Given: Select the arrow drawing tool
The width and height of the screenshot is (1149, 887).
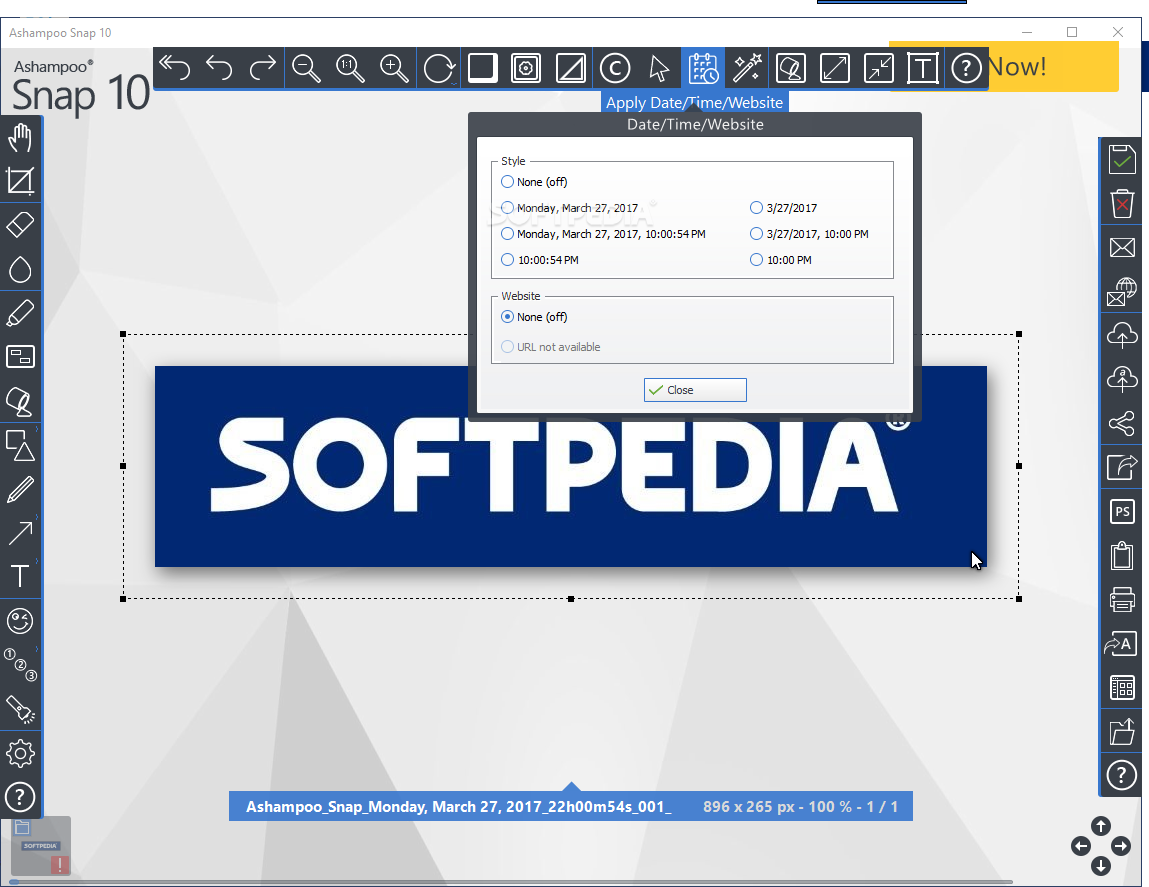Looking at the screenshot, I should pyautogui.click(x=21, y=533).
